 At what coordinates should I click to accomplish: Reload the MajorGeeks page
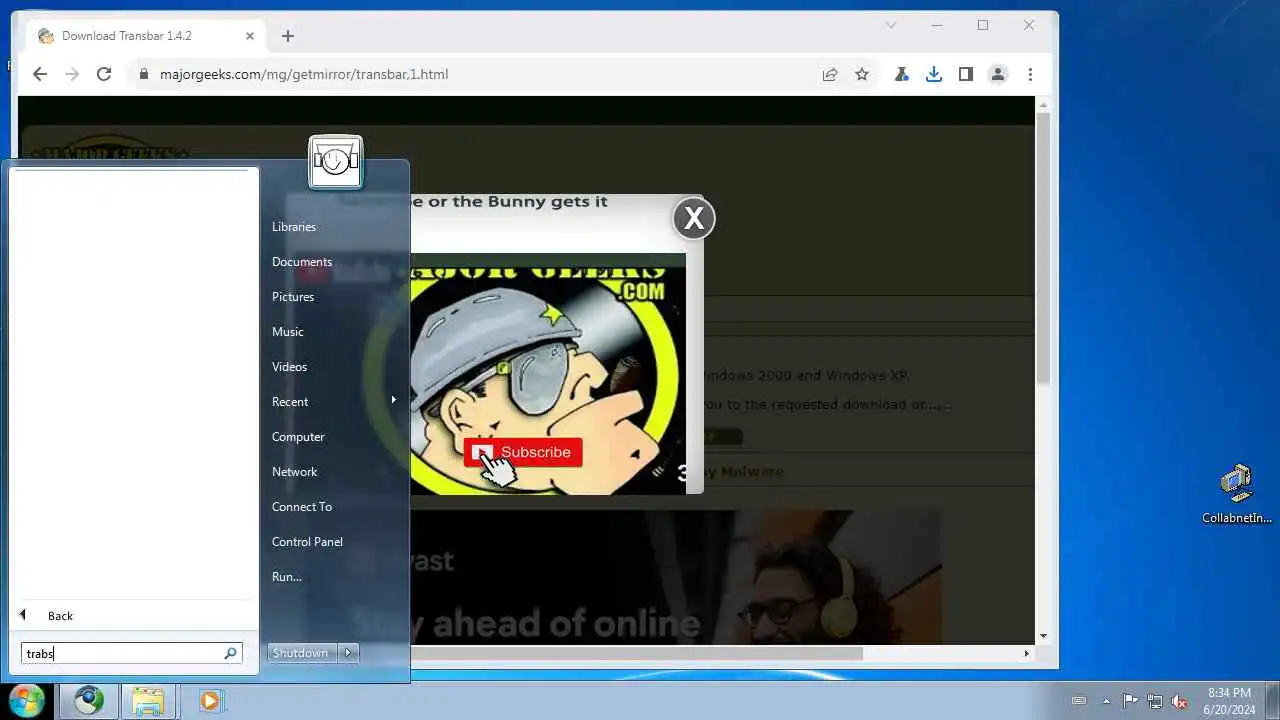click(104, 74)
